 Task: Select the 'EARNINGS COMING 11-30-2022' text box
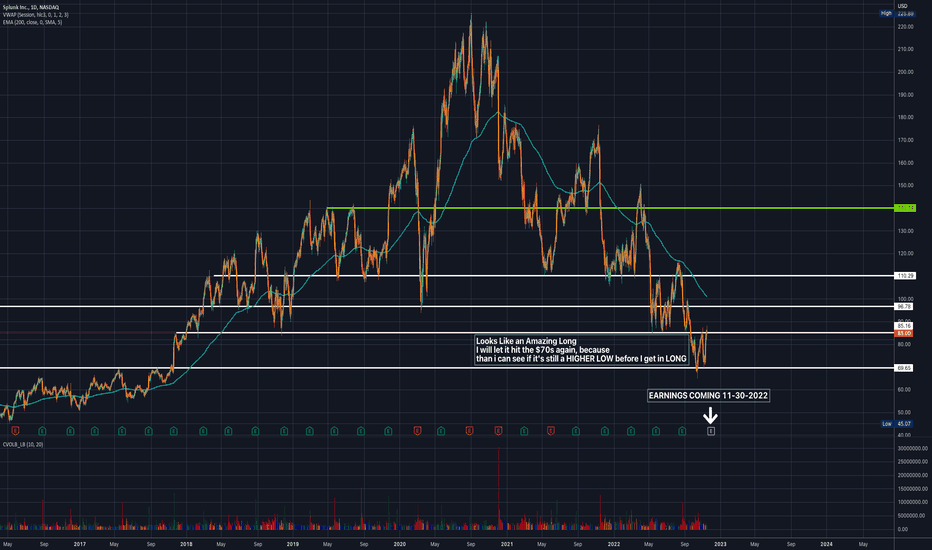(x=709, y=395)
